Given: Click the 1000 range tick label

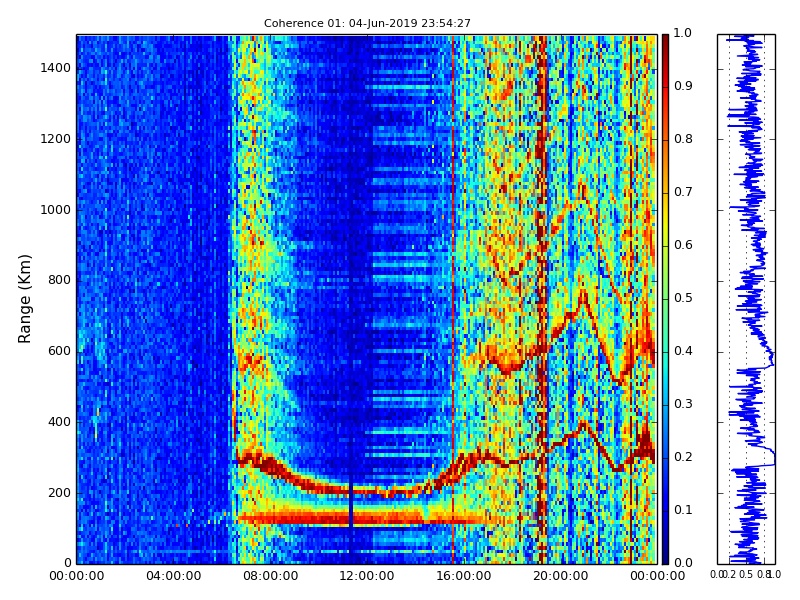Looking at the screenshot, I should coord(55,210).
